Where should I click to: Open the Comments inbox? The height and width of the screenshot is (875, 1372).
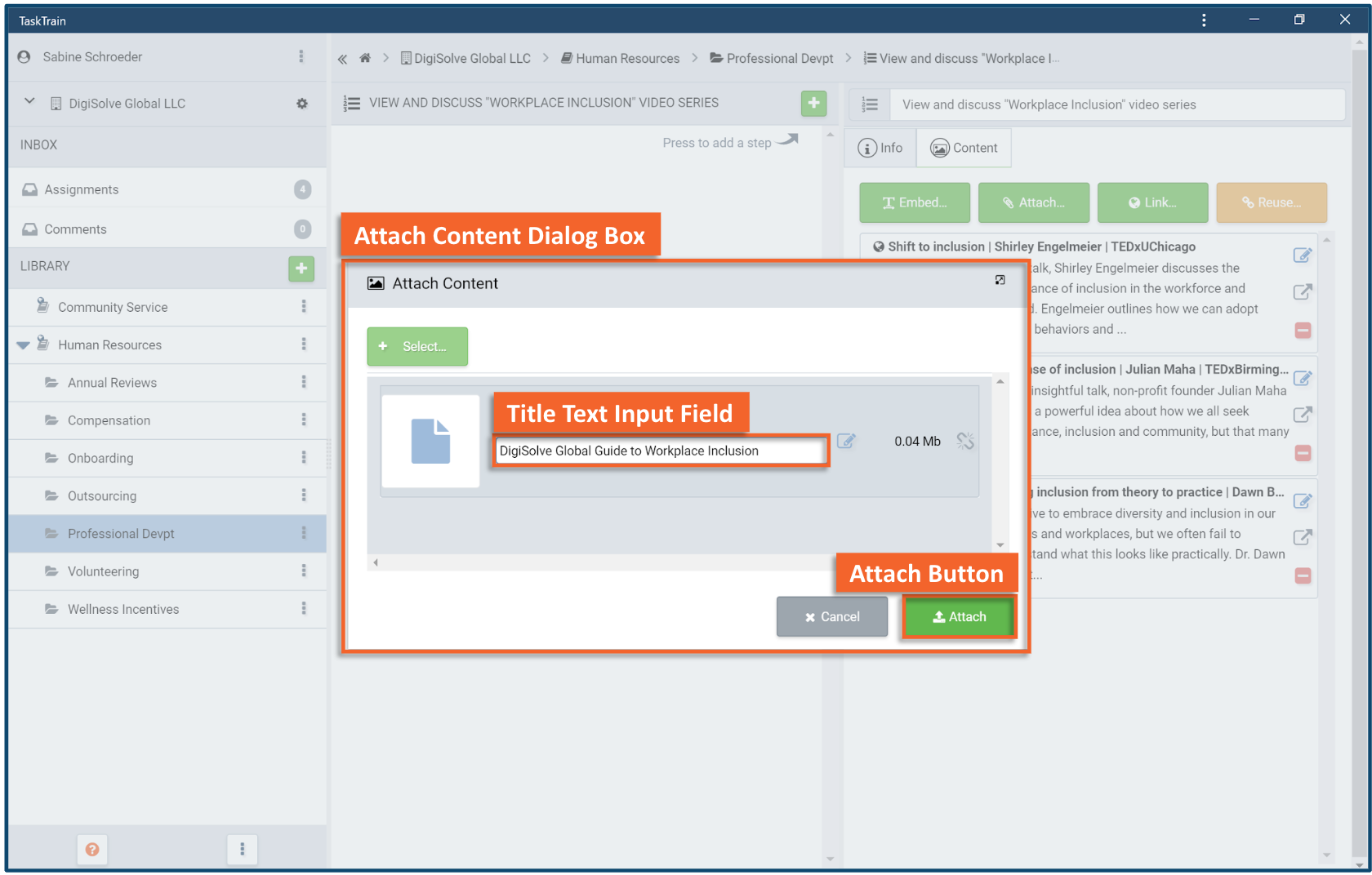(167, 229)
